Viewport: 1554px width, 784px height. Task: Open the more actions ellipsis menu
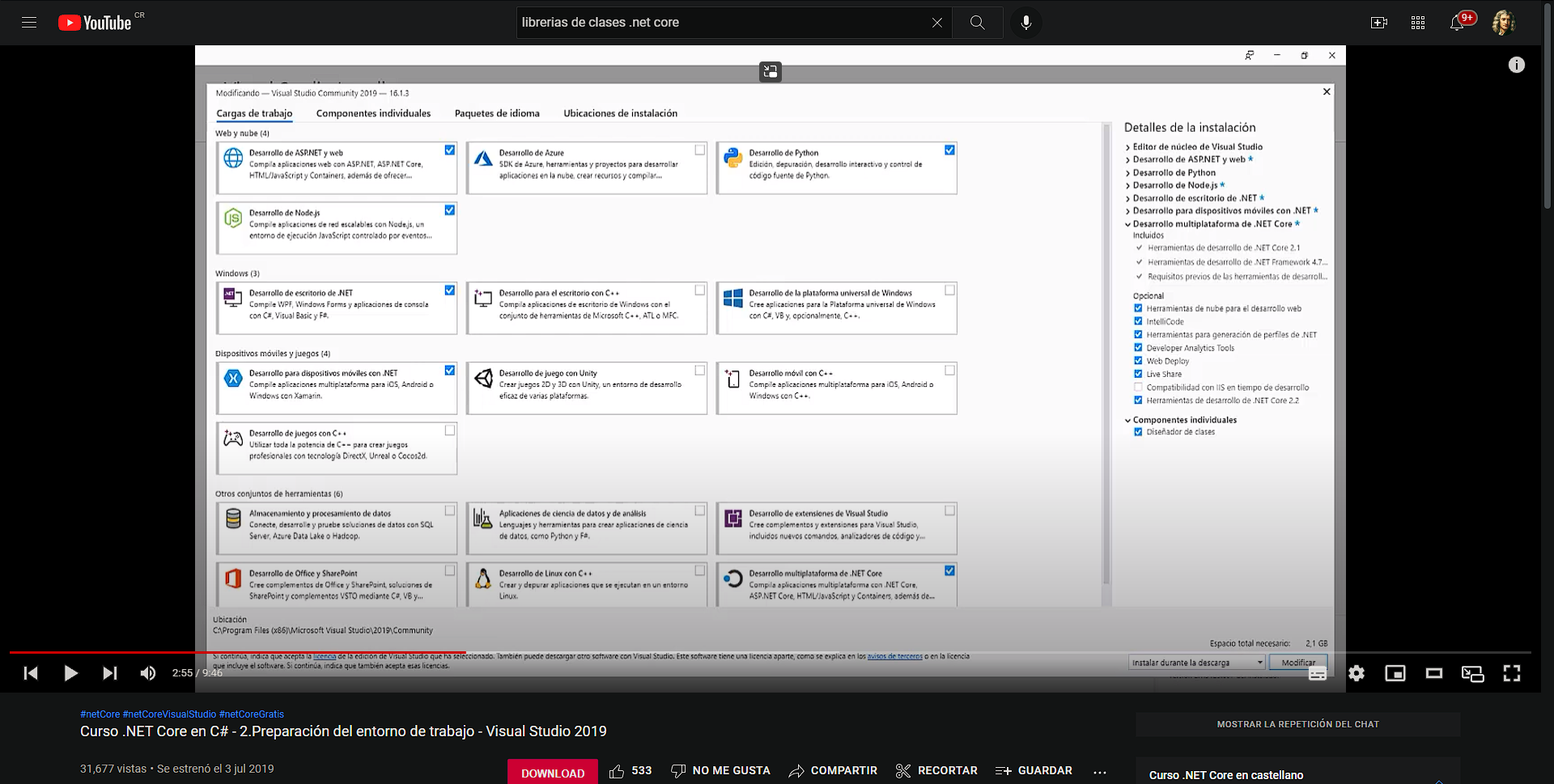point(1099,772)
